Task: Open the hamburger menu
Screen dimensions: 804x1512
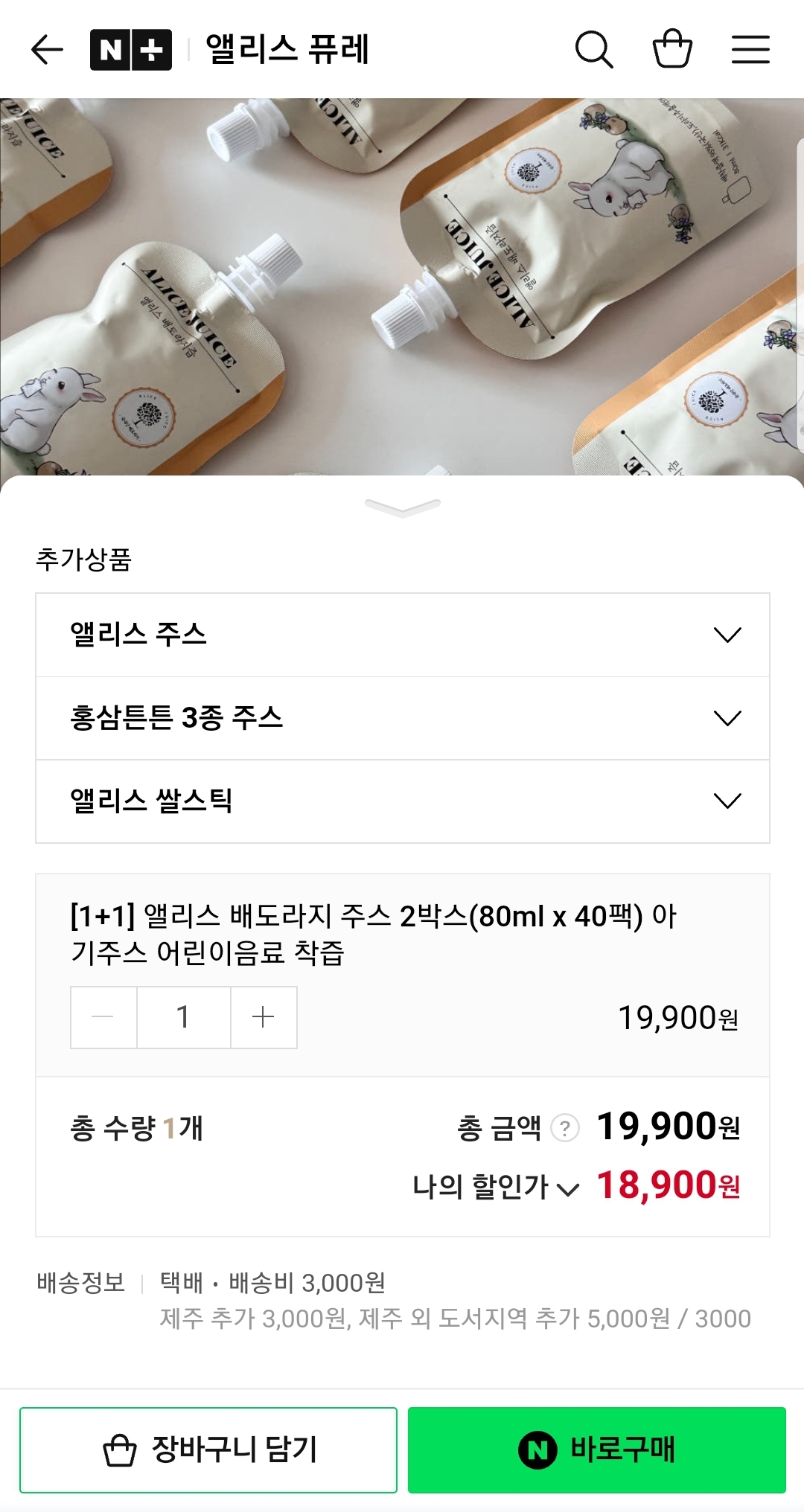Action: (x=750, y=50)
